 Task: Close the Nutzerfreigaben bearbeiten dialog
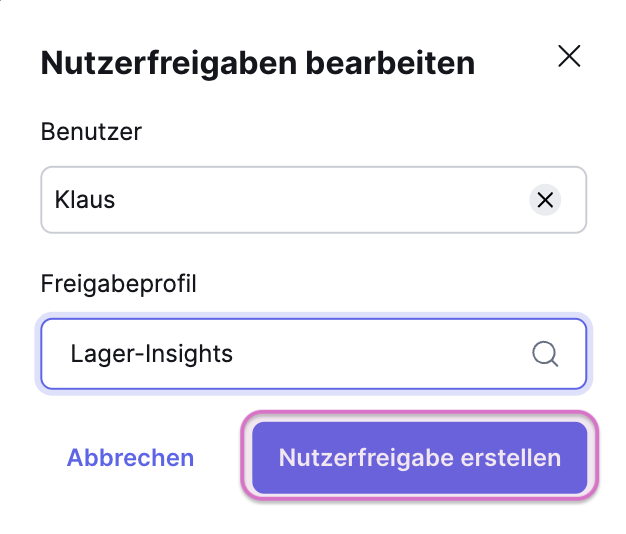[x=569, y=56]
